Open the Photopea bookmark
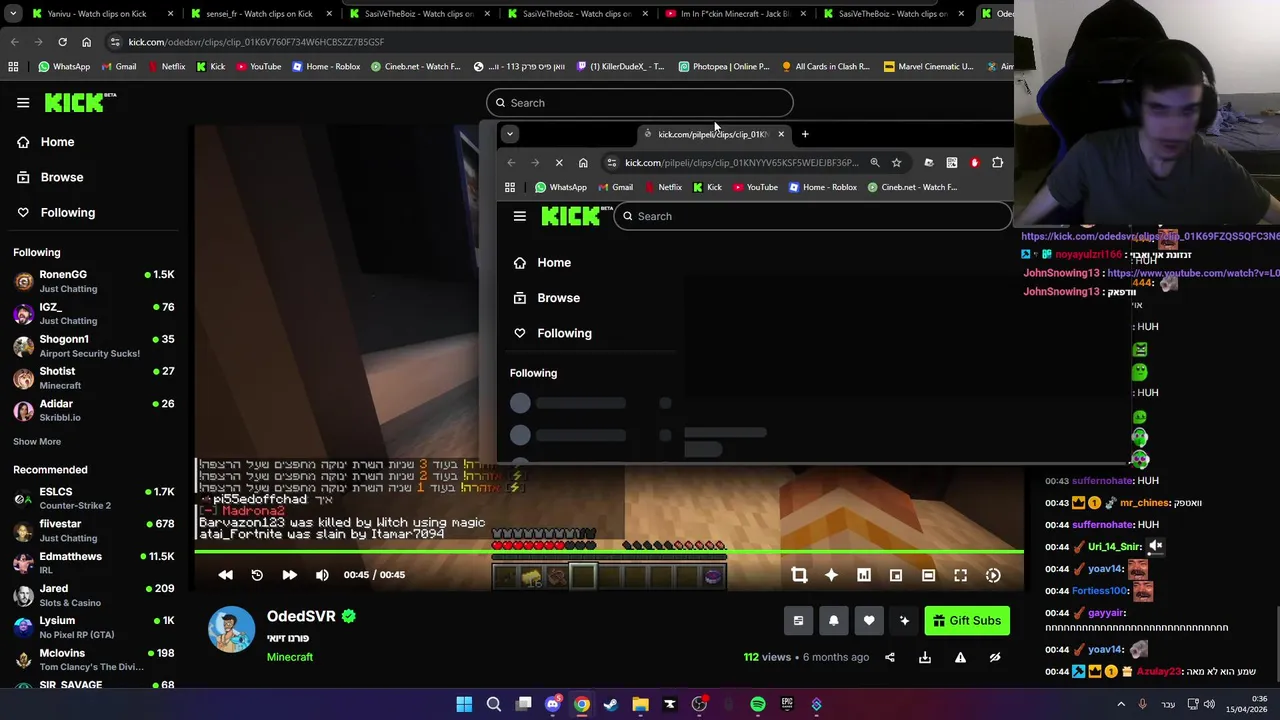Image resolution: width=1280 pixels, height=720 pixels. 724,66
